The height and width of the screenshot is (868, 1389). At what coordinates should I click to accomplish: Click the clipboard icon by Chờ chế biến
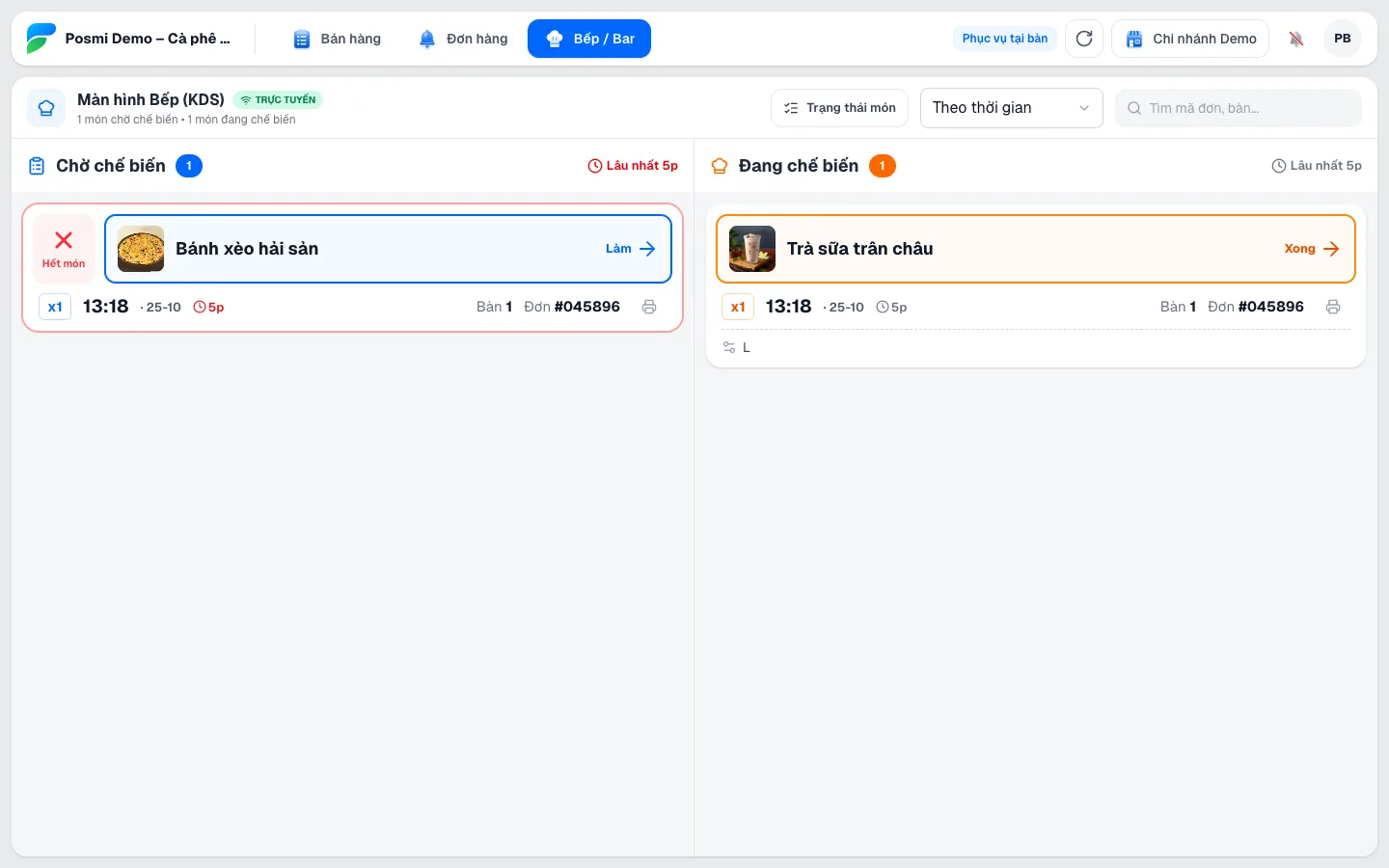tap(37, 166)
